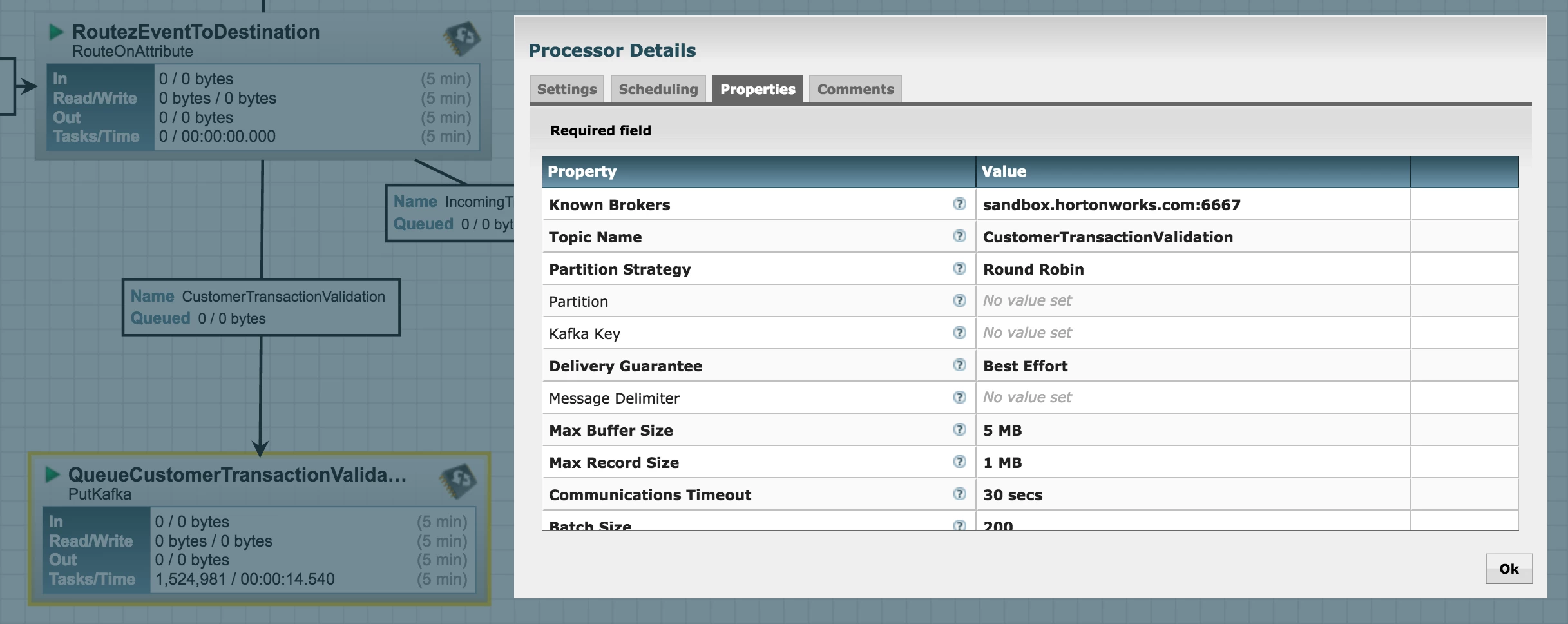
Task: Click help icon beside Max Record Size
Action: 959,462
